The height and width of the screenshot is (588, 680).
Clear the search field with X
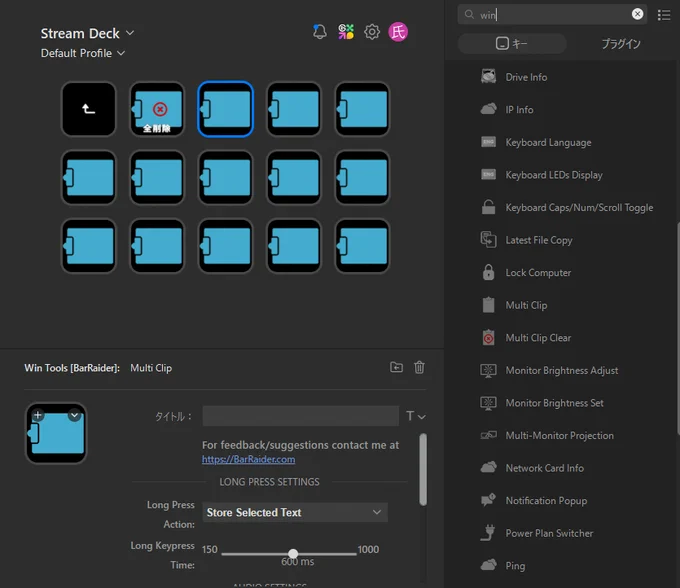pos(637,14)
